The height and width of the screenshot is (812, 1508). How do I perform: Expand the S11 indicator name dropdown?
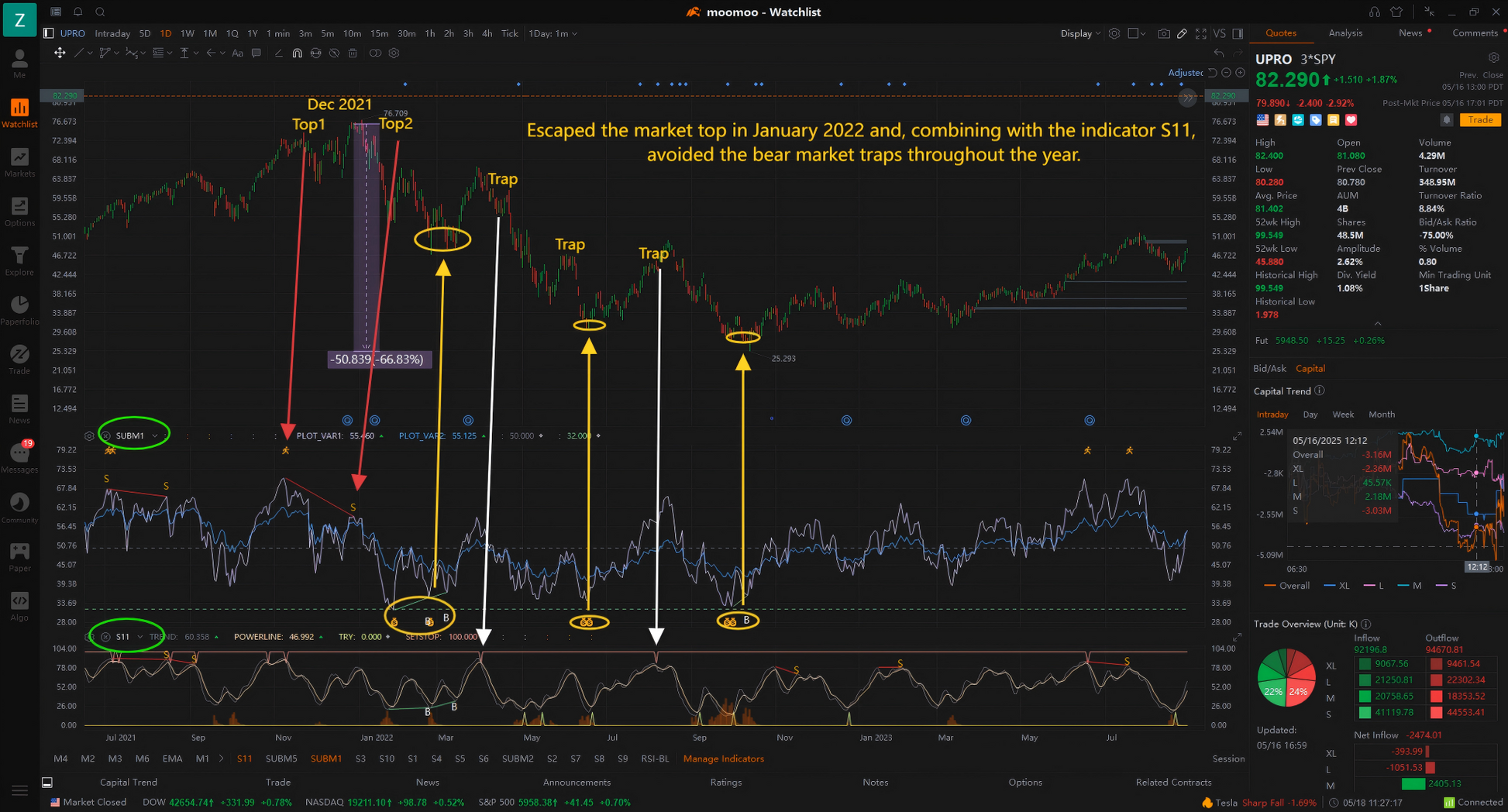(139, 637)
